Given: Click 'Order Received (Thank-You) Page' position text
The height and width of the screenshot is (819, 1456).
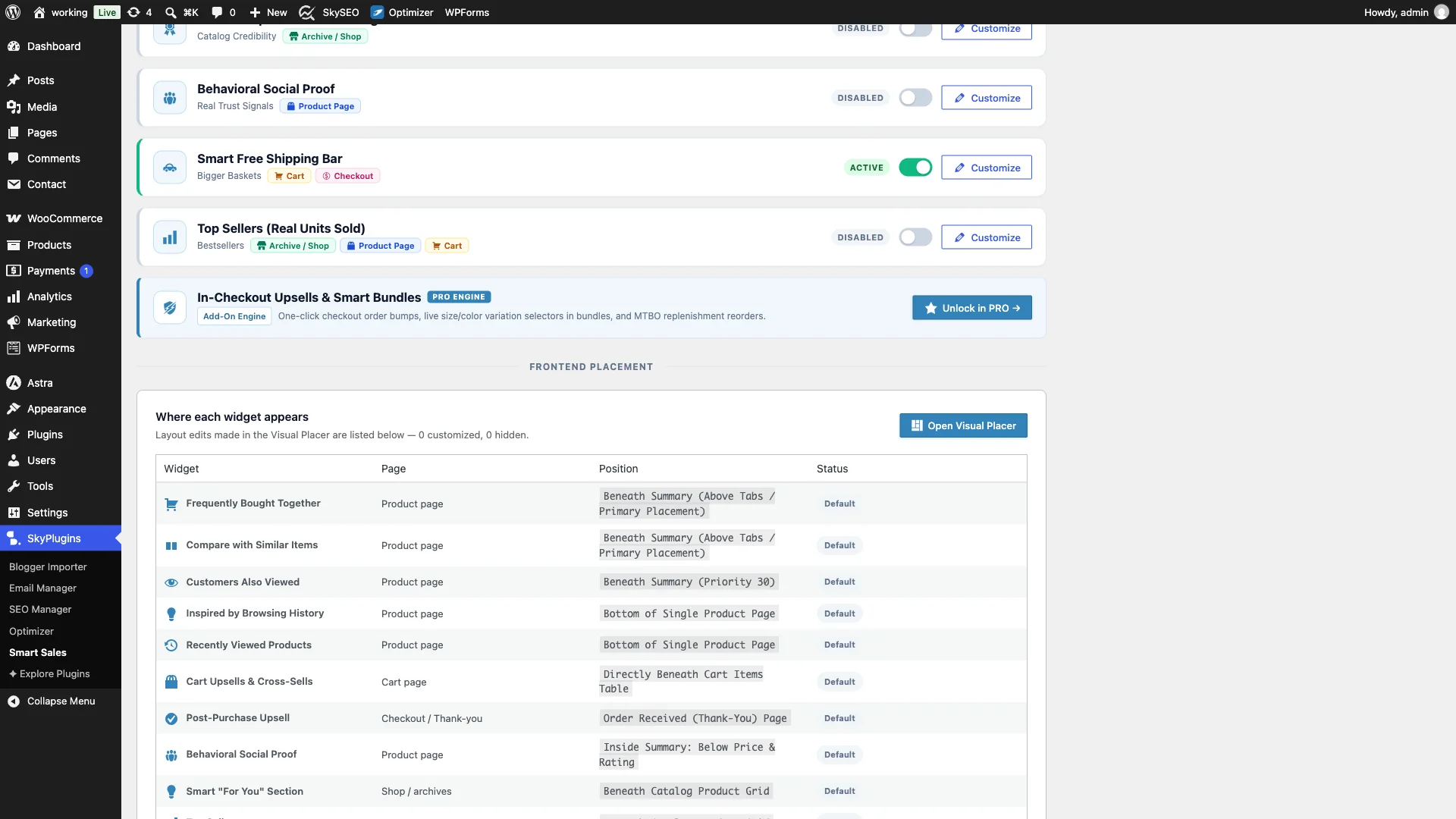Looking at the screenshot, I should click(x=695, y=718).
